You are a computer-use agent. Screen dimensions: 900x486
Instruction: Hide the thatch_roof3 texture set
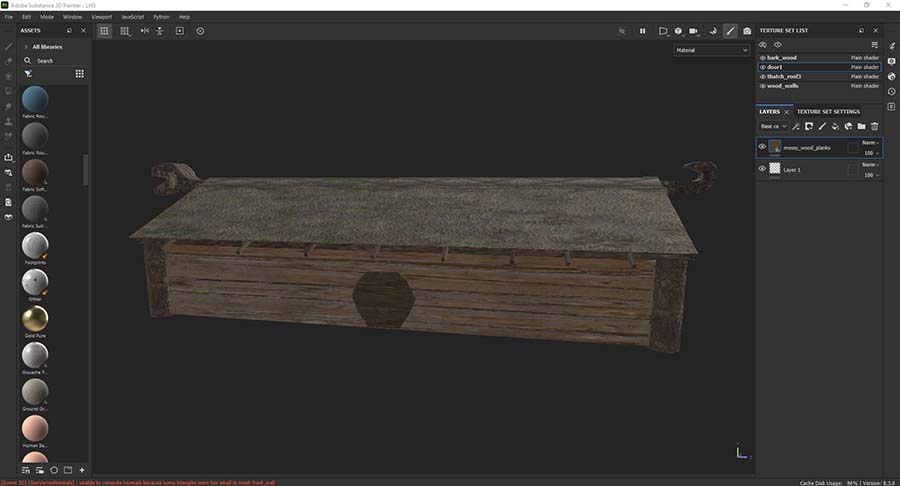pos(762,76)
